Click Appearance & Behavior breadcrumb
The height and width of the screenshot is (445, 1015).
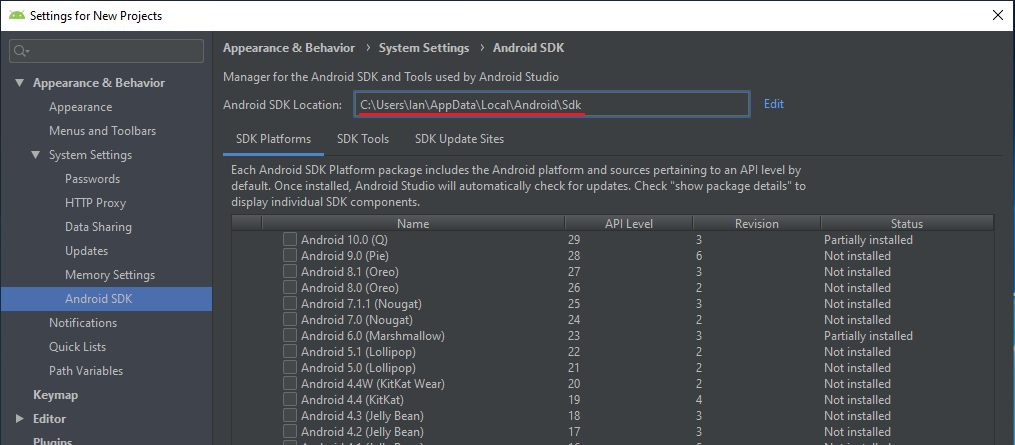tap(289, 48)
